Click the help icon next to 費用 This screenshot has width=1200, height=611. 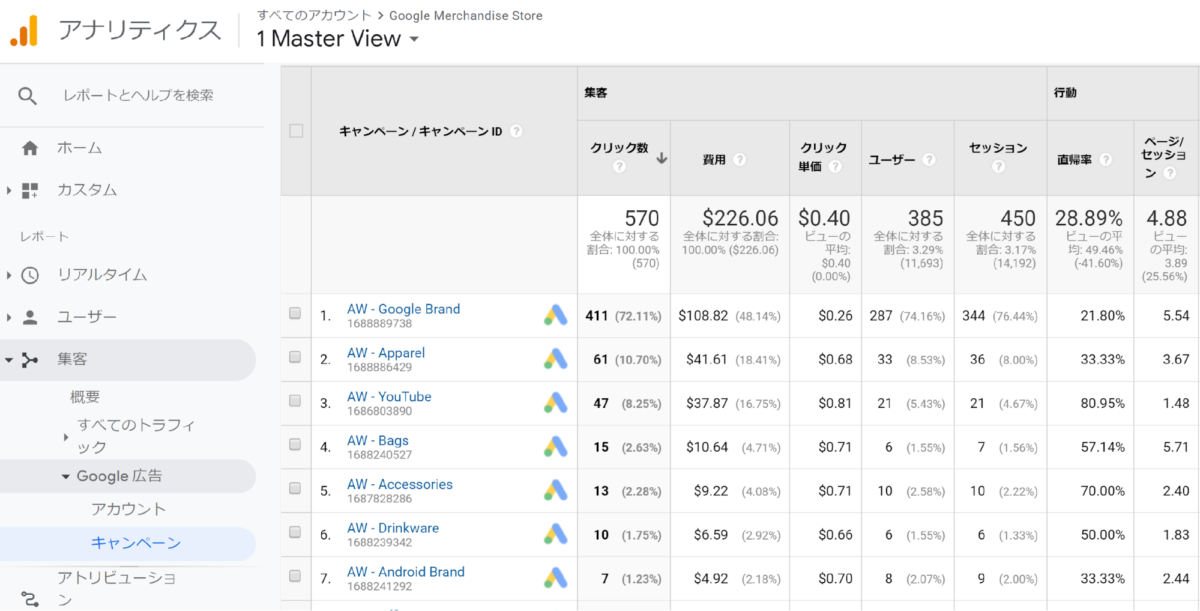tap(739, 159)
